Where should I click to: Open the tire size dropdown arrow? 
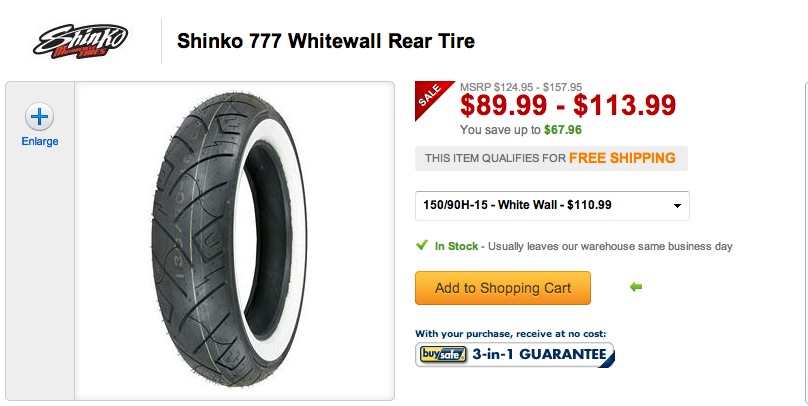click(677, 206)
